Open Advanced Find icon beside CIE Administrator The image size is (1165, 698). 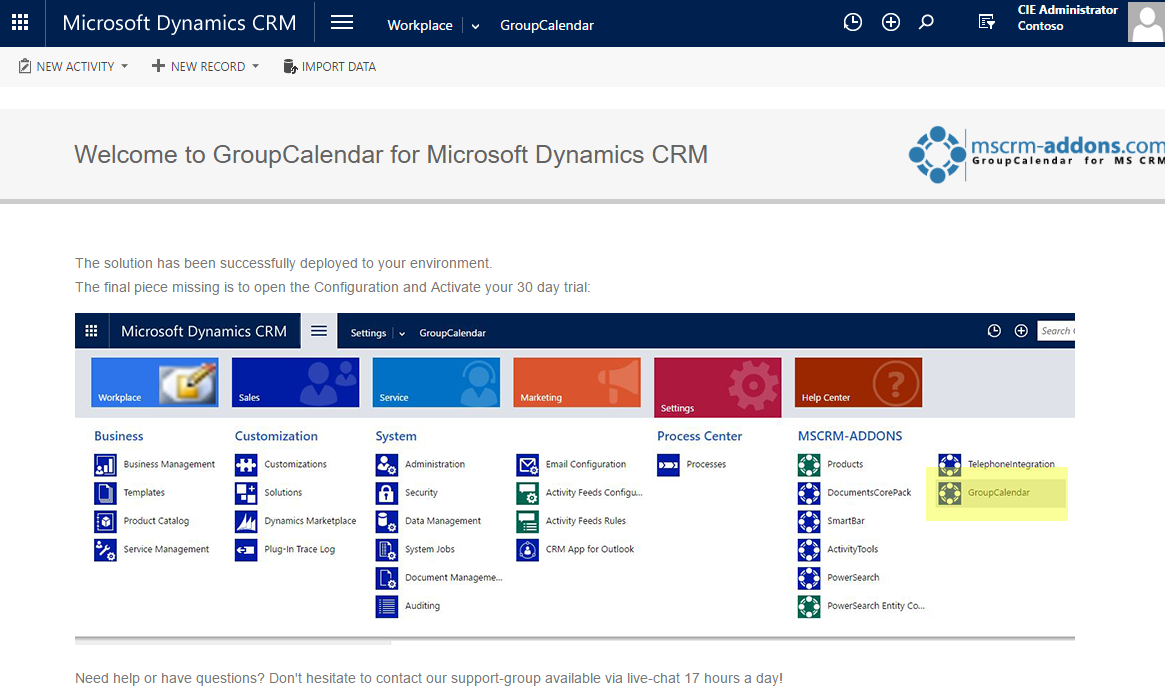click(x=986, y=22)
